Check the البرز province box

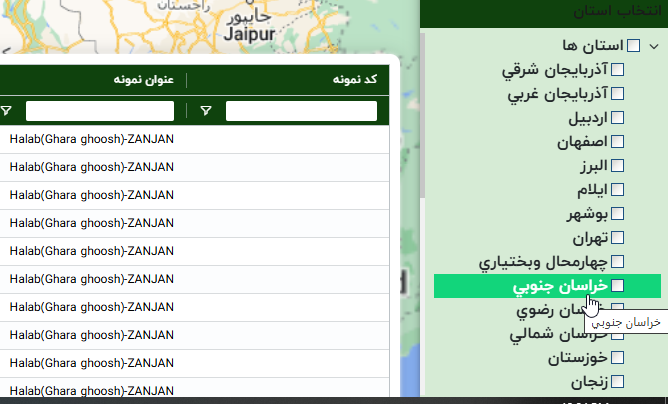point(617,166)
